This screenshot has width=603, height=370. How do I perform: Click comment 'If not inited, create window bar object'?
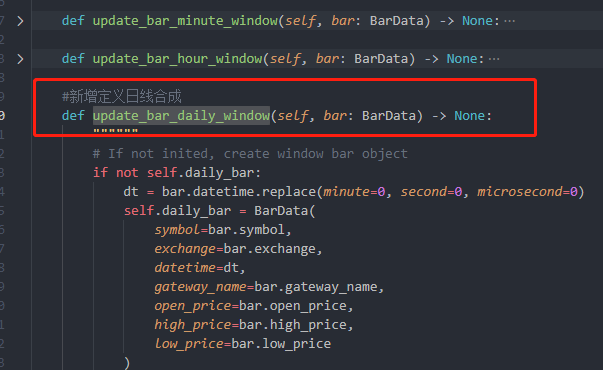250,154
